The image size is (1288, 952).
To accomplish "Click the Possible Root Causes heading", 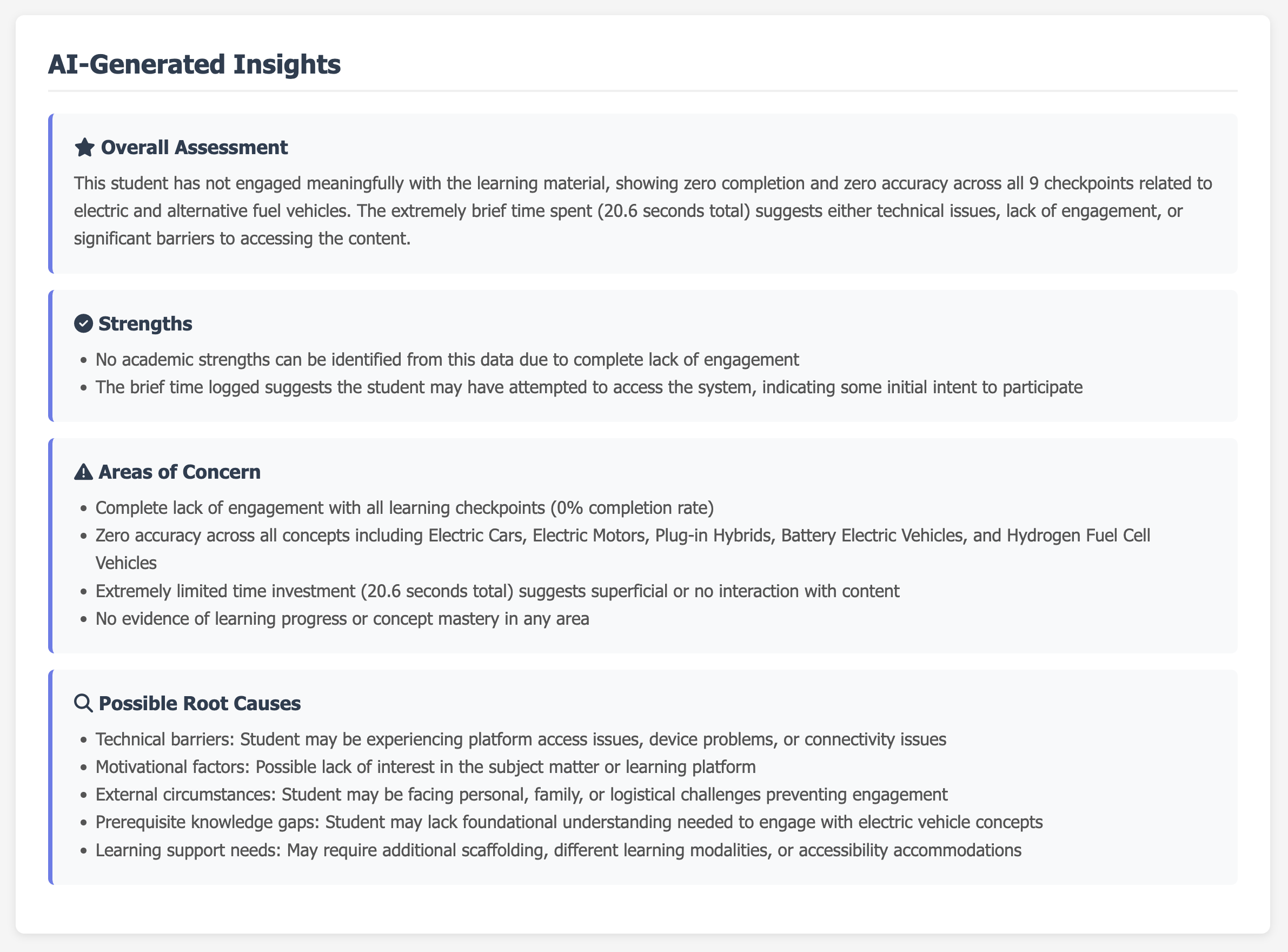I will [200, 703].
